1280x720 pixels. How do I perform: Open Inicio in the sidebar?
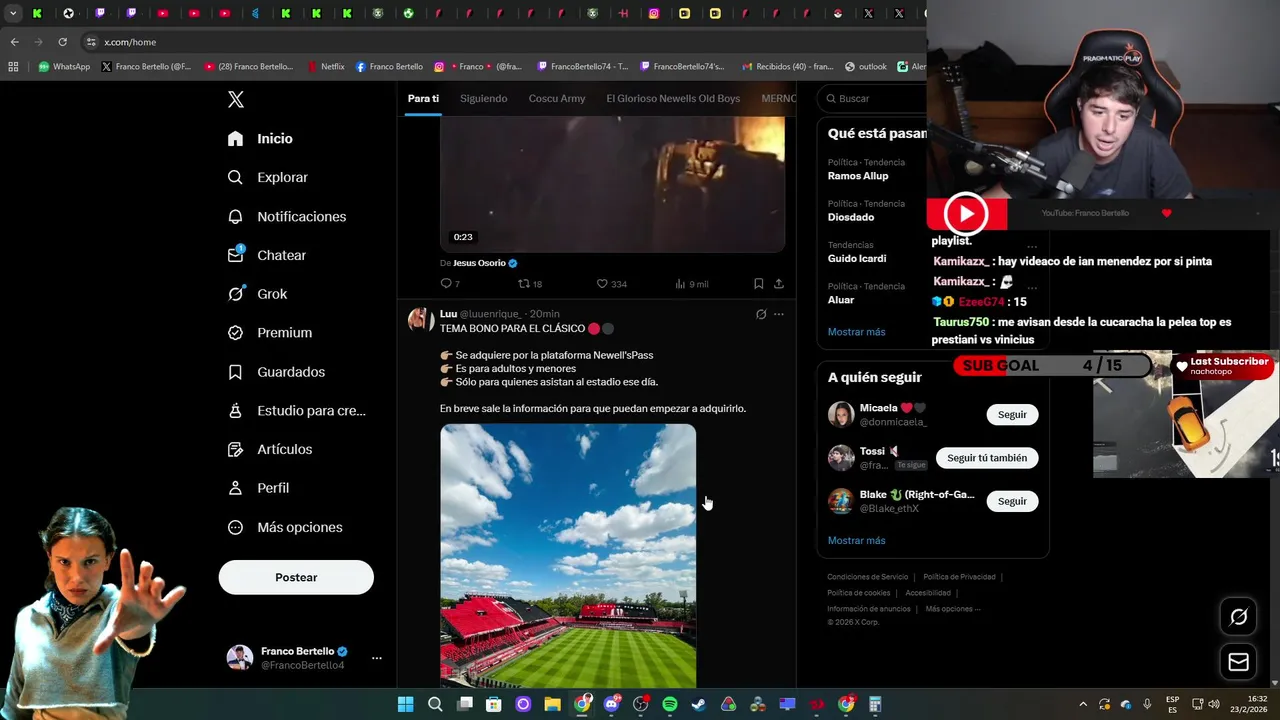(260, 139)
